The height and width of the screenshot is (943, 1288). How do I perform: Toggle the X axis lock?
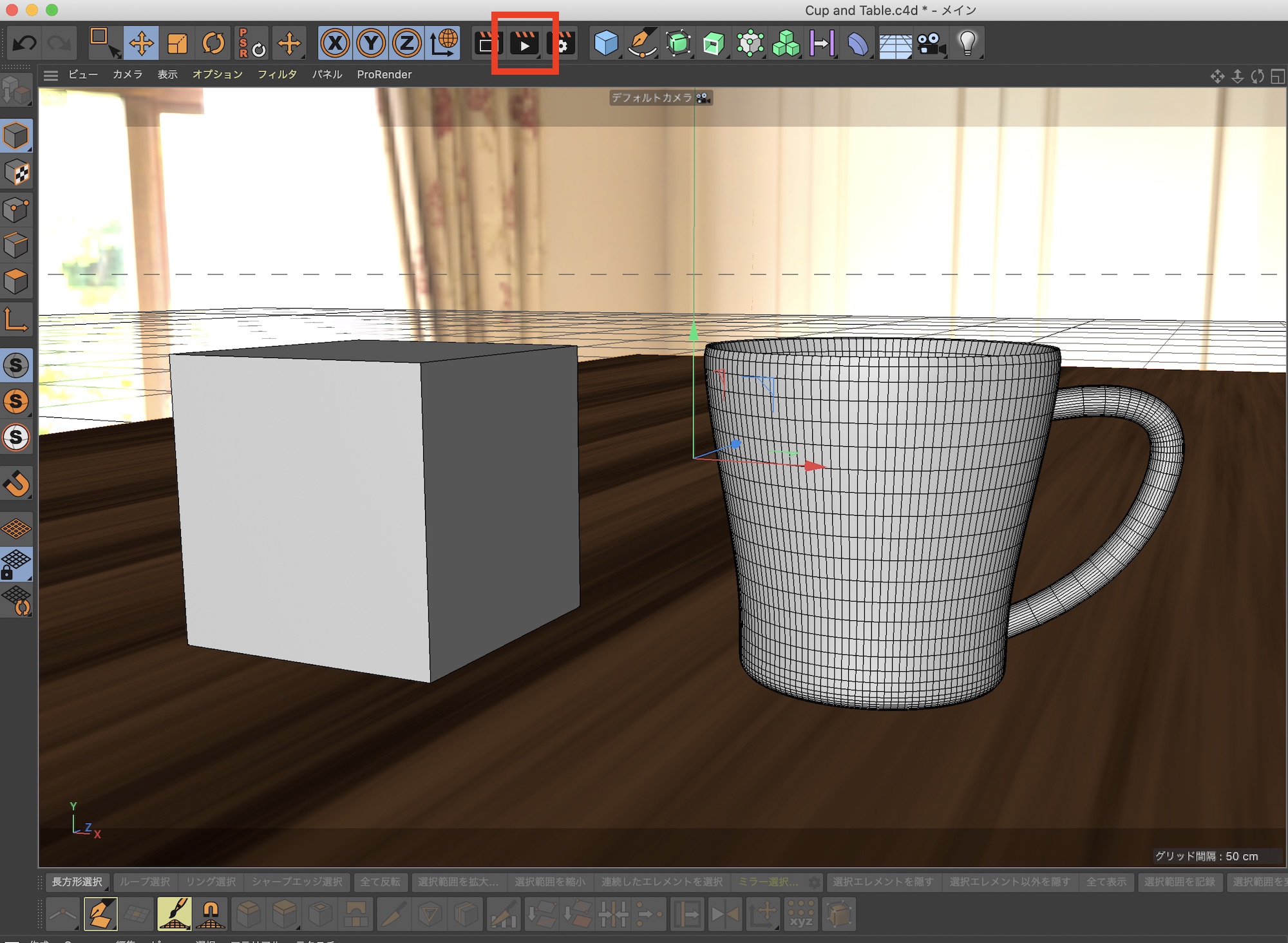click(335, 44)
